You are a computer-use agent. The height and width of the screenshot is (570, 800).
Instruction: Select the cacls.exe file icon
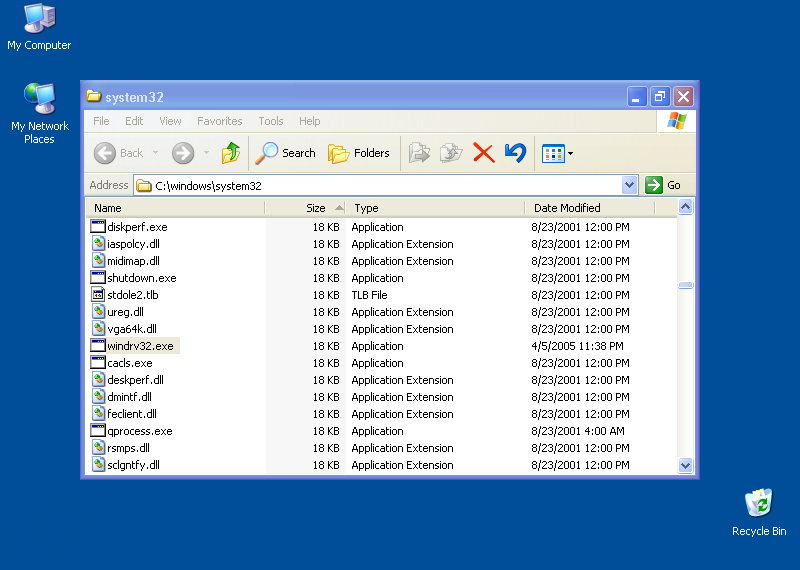pyautogui.click(x=98, y=362)
